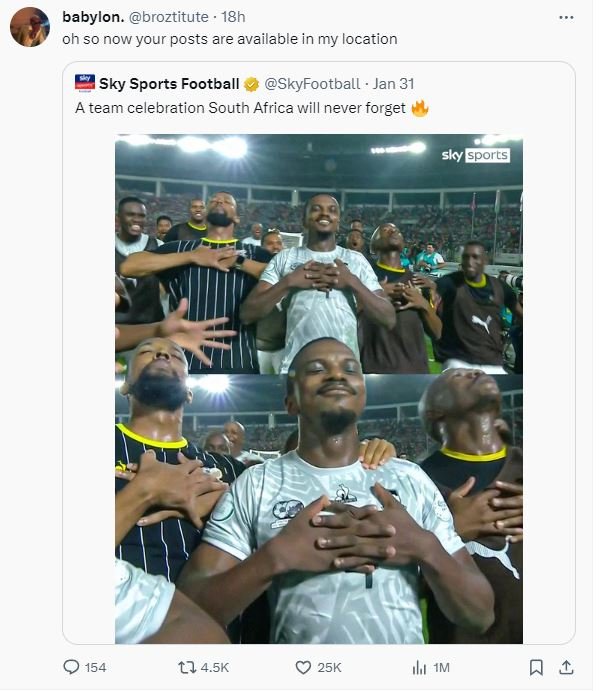The image size is (601, 691).
Task: Open the Sky Sports Football account name
Action: coord(170,83)
